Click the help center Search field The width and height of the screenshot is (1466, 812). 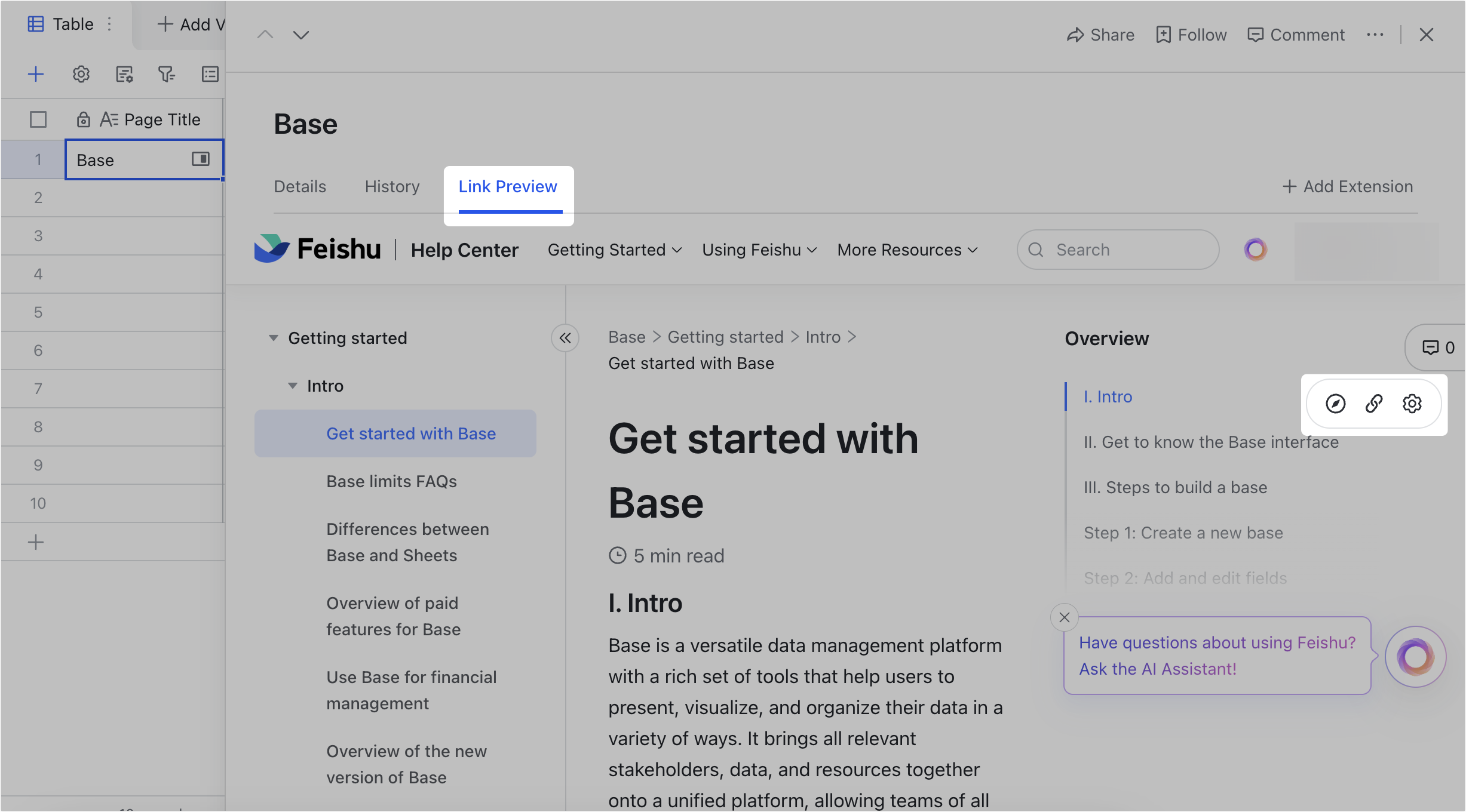(1118, 250)
